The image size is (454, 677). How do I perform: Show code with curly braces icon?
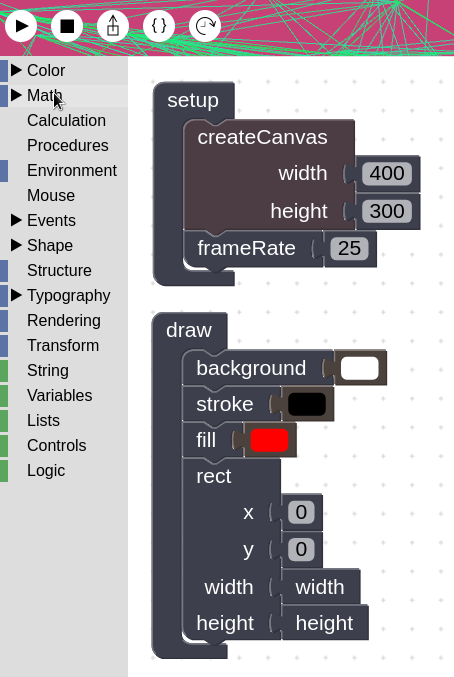click(x=159, y=26)
